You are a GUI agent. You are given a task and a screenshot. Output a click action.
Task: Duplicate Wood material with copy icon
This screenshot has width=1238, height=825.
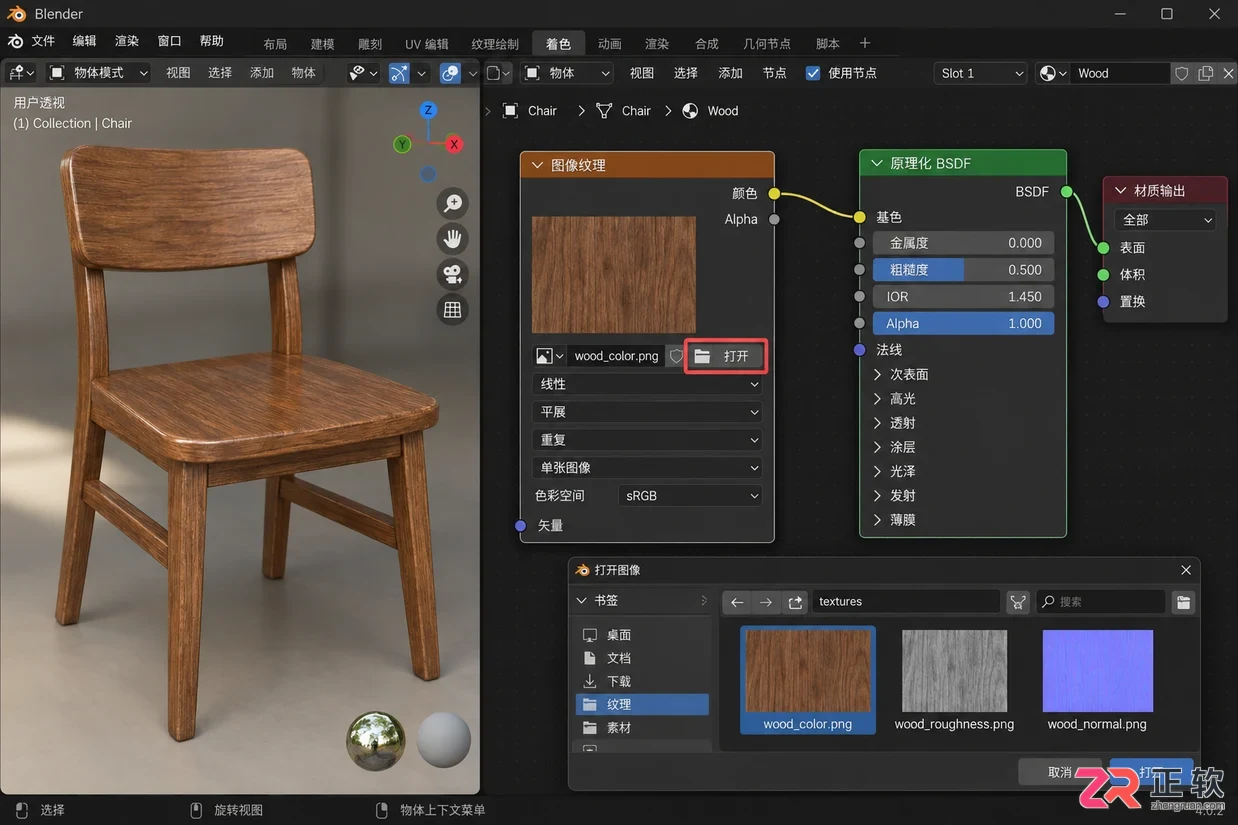click(x=1205, y=73)
